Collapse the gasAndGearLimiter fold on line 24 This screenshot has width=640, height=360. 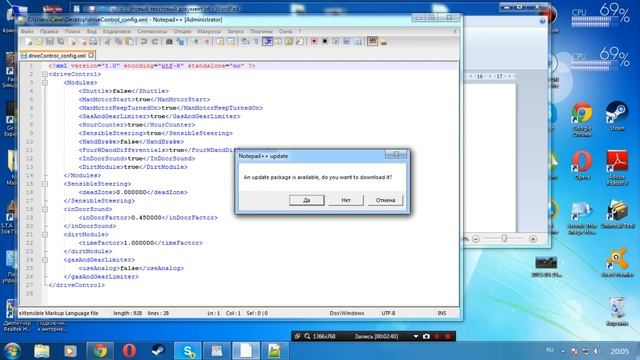pyautogui.click(x=45, y=260)
